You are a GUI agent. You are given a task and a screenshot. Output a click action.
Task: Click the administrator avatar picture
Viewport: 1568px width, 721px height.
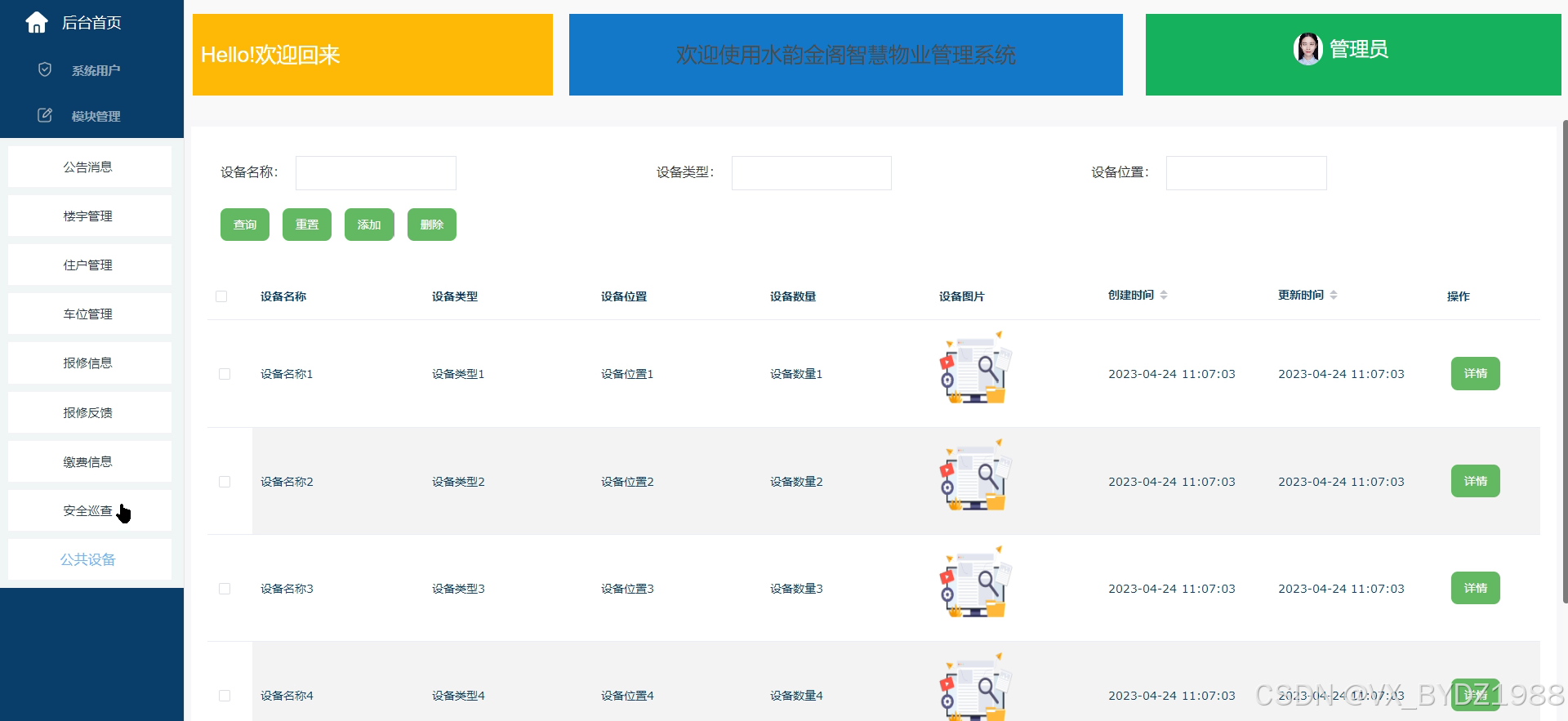click(x=1307, y=49)
